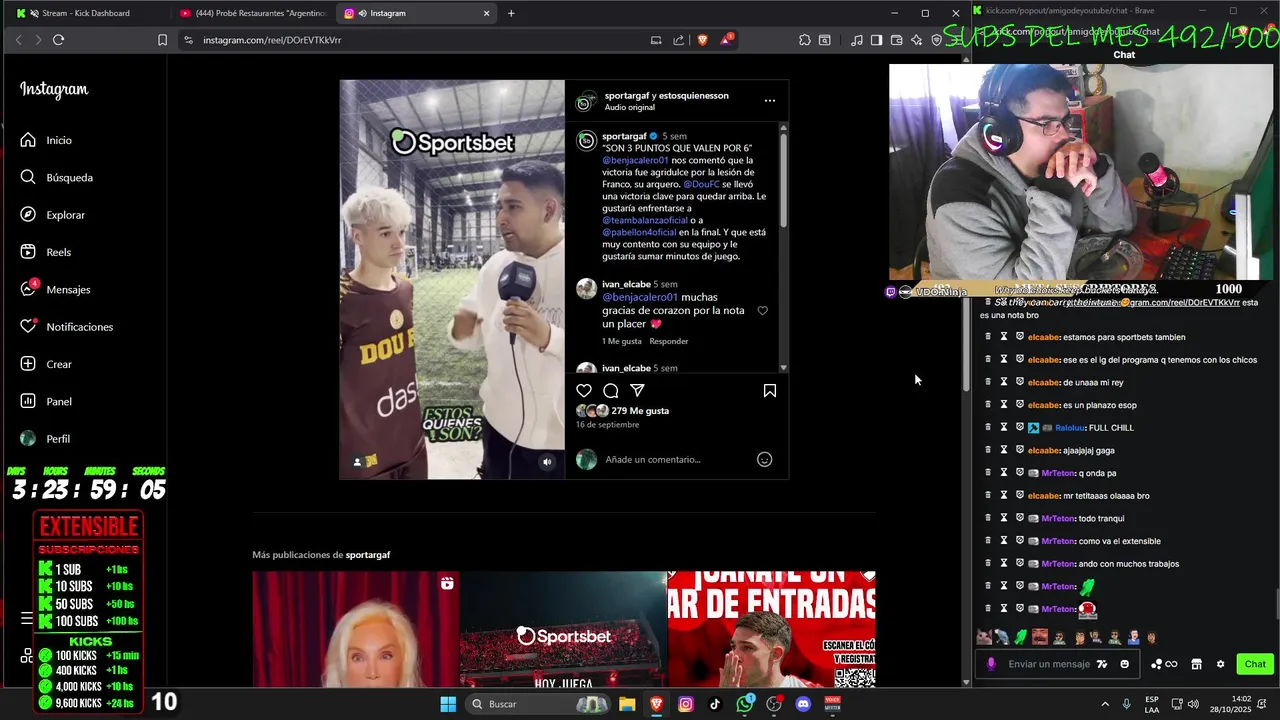Toggle 7TV emote button in chat
Viewport: 1280px width, 720px height.
pyautogui.click(x=1102, y=664)
